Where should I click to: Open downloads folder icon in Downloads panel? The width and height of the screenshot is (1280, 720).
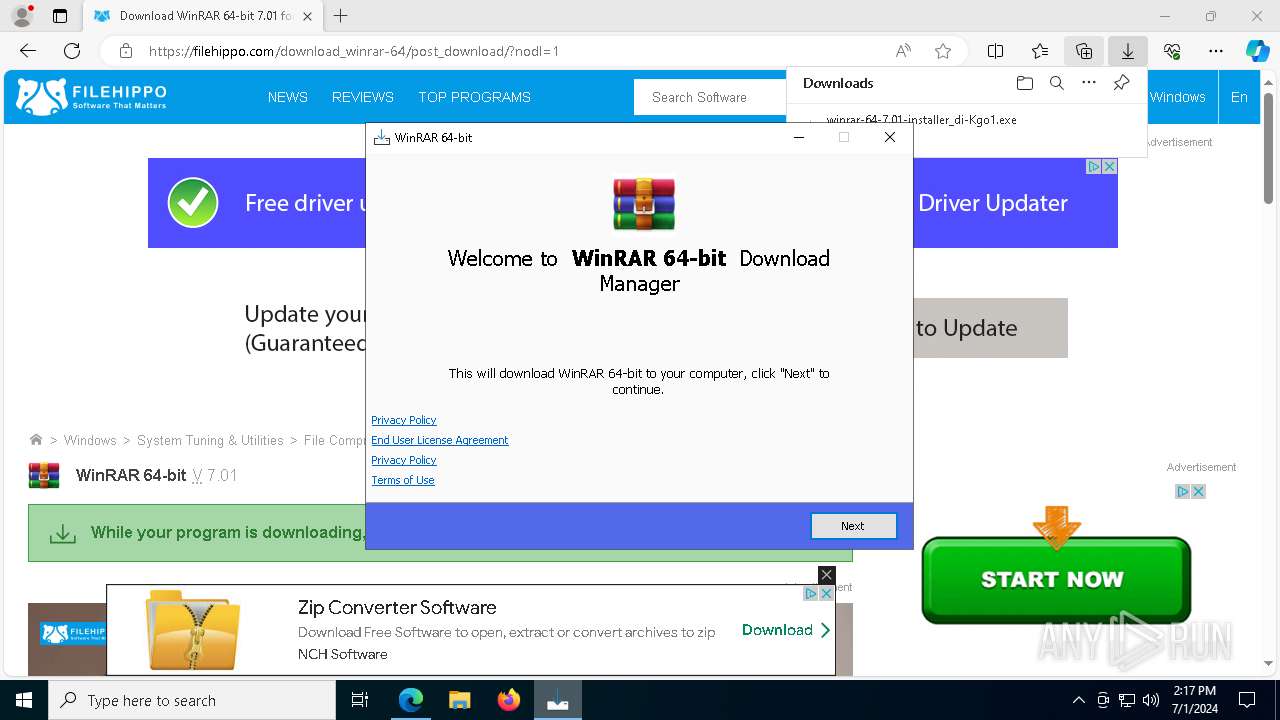(1024, 83)
